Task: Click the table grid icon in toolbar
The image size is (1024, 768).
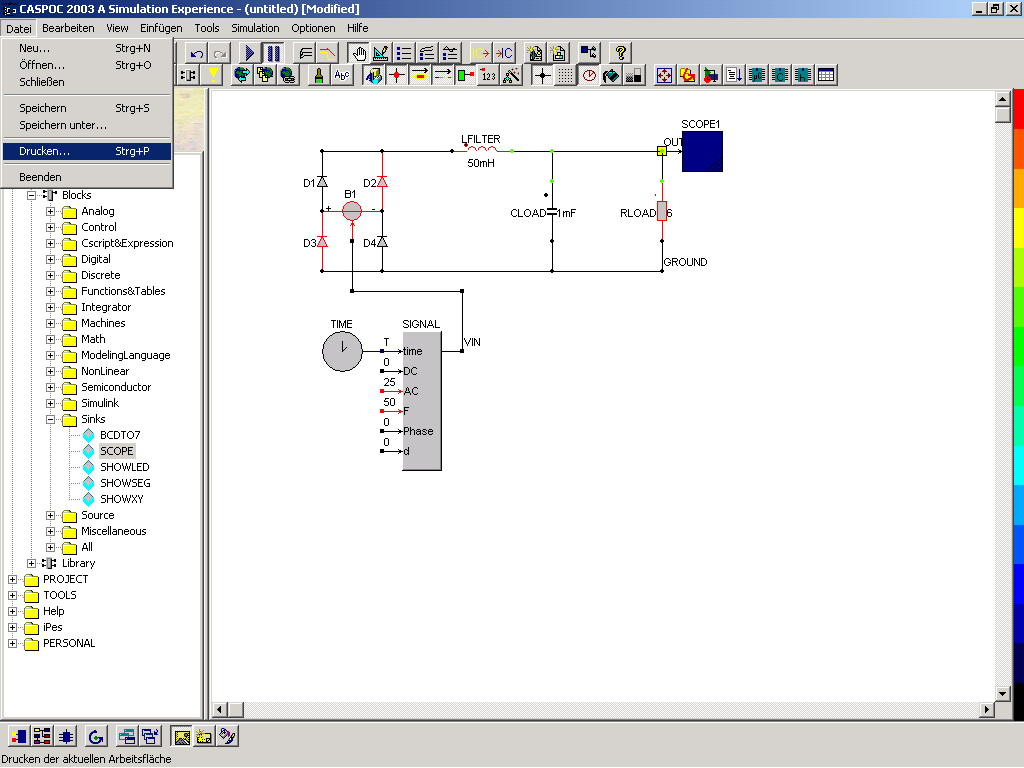Action: click(x=826, y=76)
